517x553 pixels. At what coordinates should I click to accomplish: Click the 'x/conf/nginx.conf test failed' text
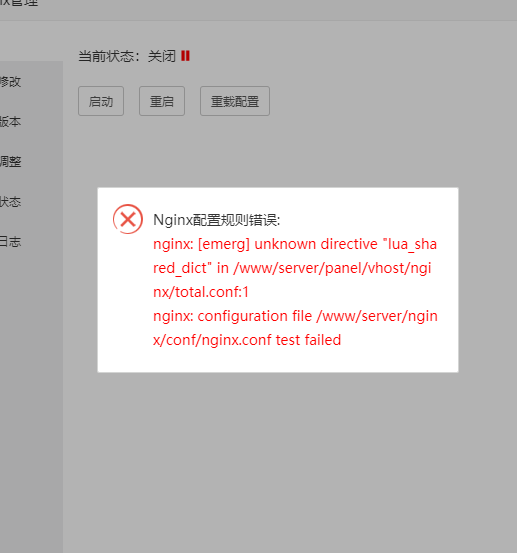click(x=247, y=340)
